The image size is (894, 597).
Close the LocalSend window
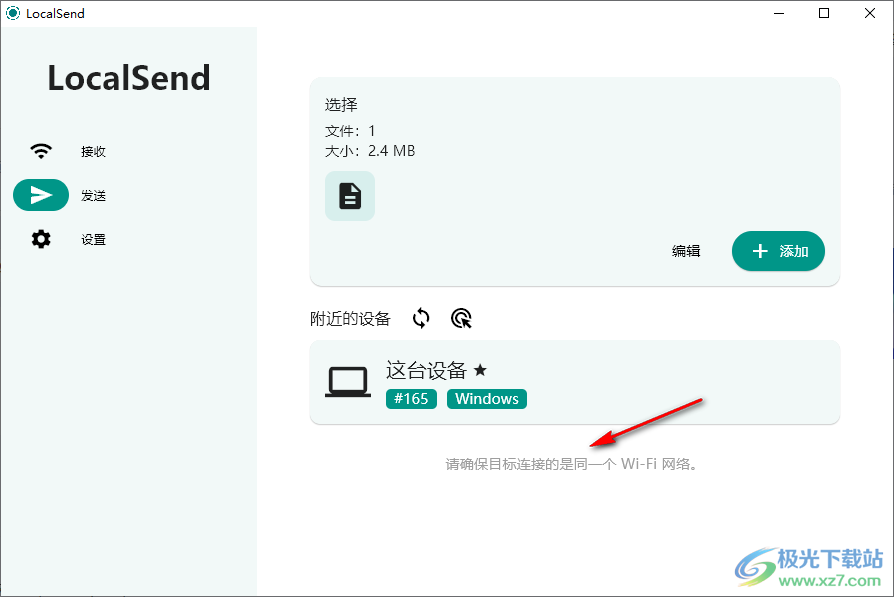(x=869, y=13)
